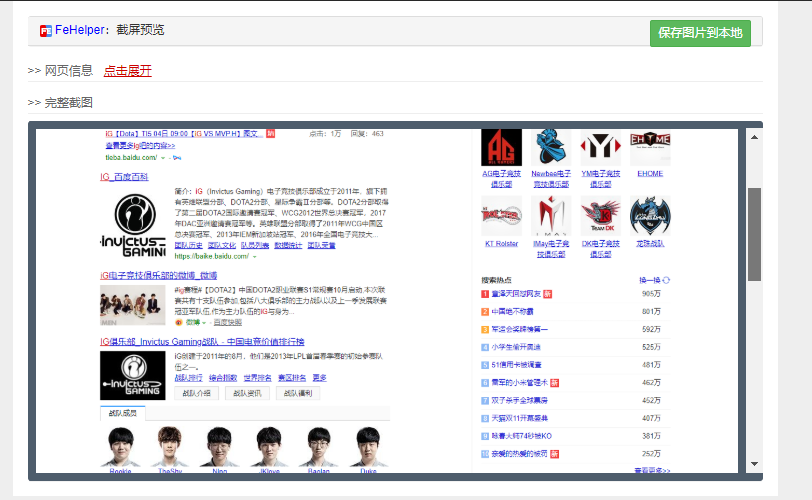Open the IG Dota TI5 tieba post link
This screenshot has width=812, height=500.
184,134
